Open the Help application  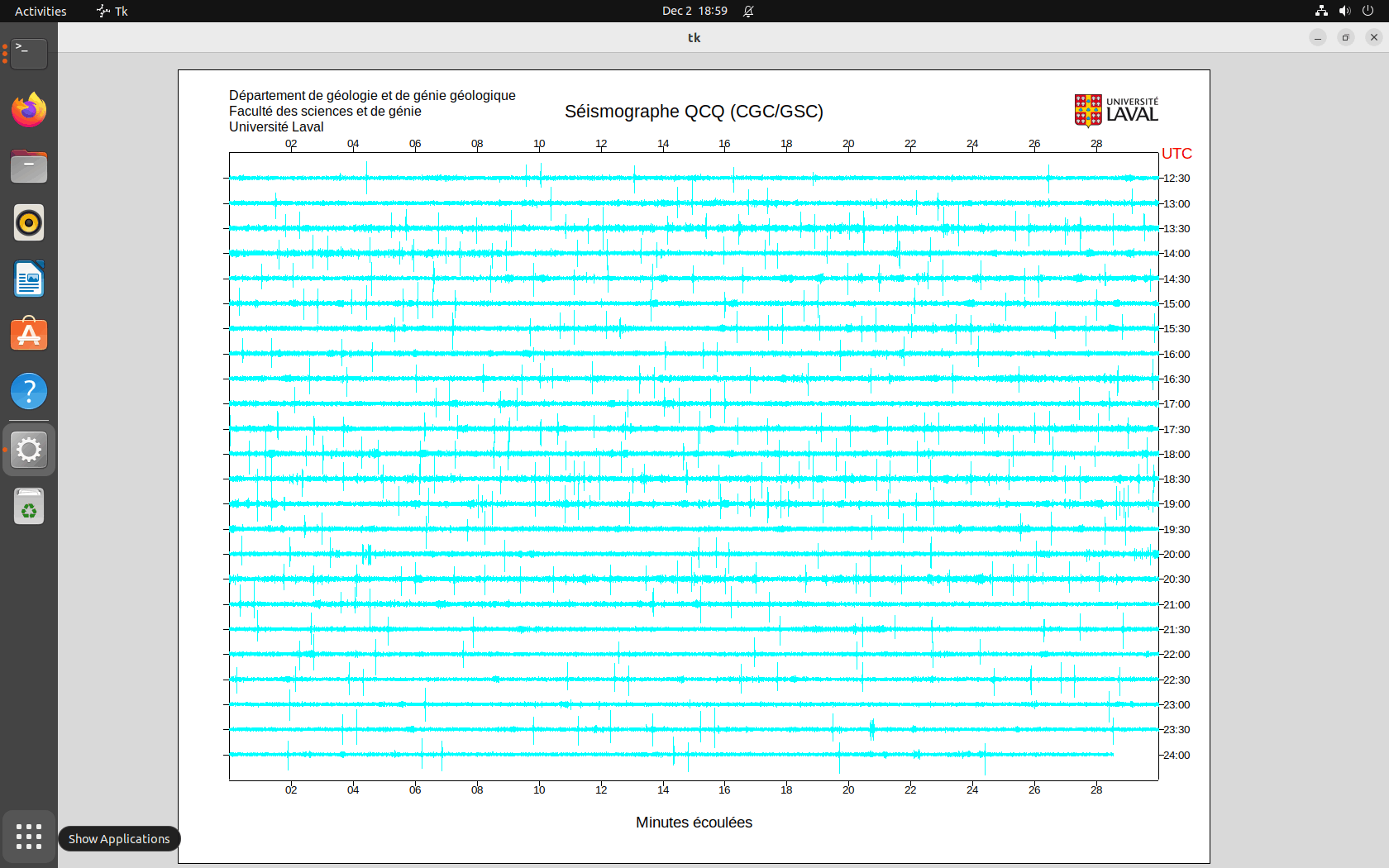click(x=29, y=391)
